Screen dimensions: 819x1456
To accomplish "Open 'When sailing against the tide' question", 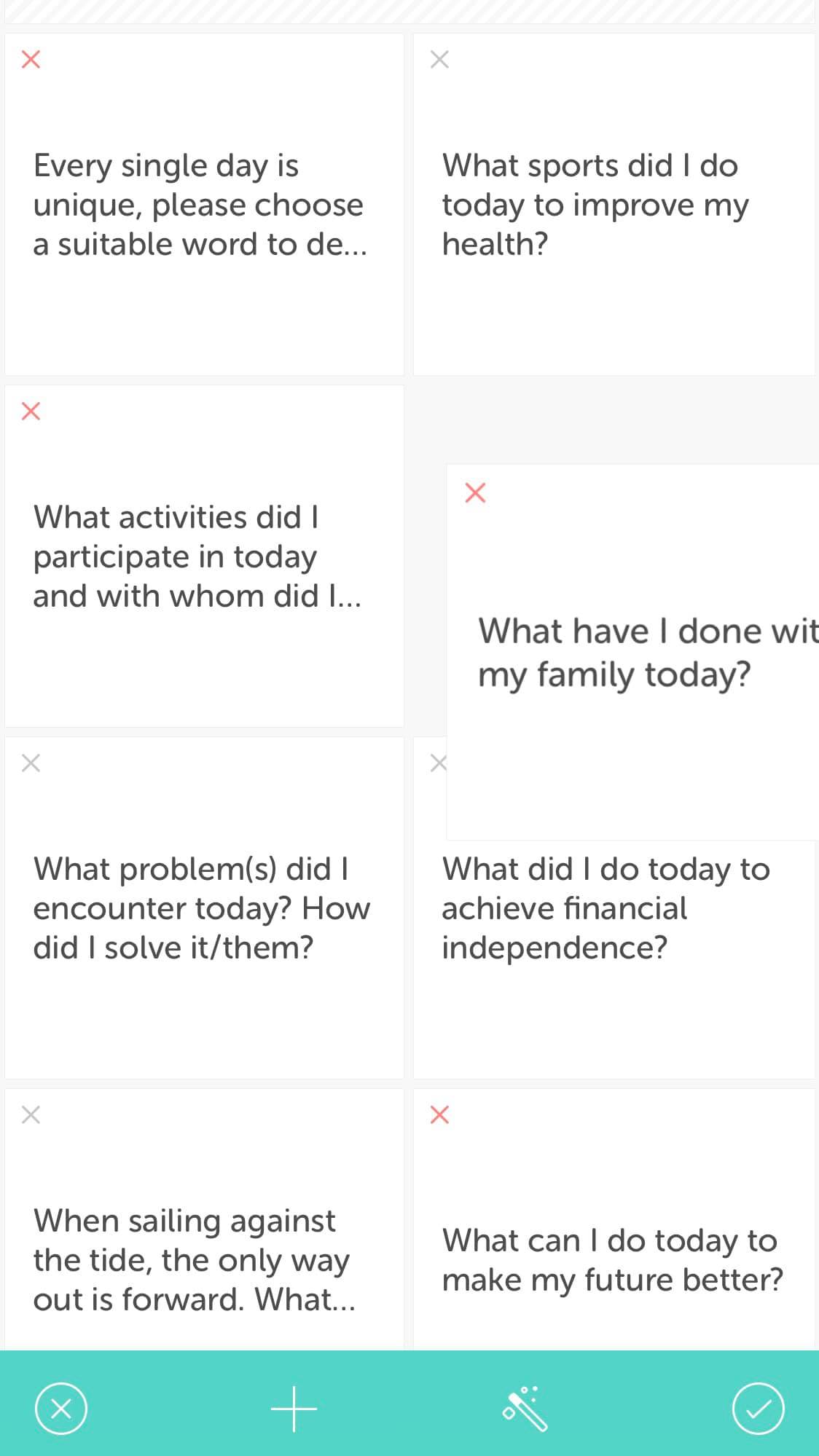I will click(195, 1260).
